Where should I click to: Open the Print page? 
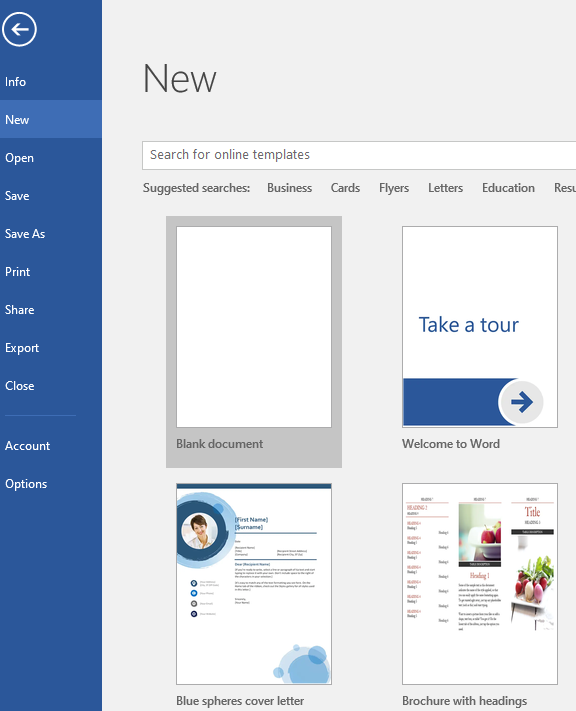51,272
